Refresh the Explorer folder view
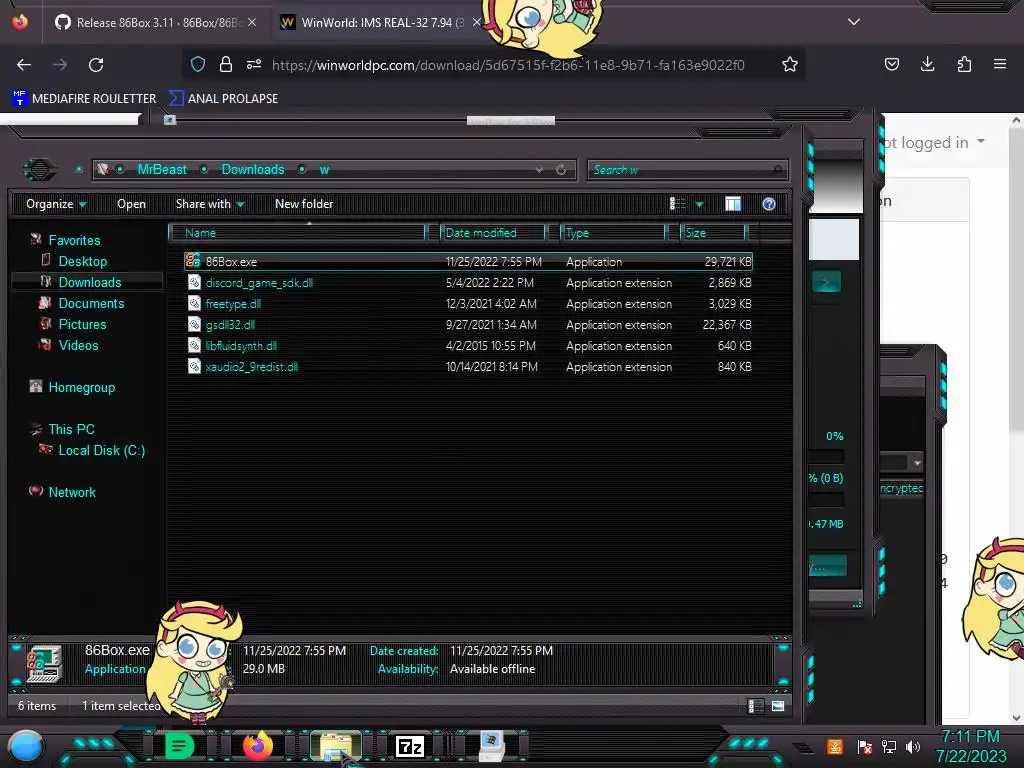Image resolution: width=1024 pixels, height=768 pixels. [x=561, y=170]
